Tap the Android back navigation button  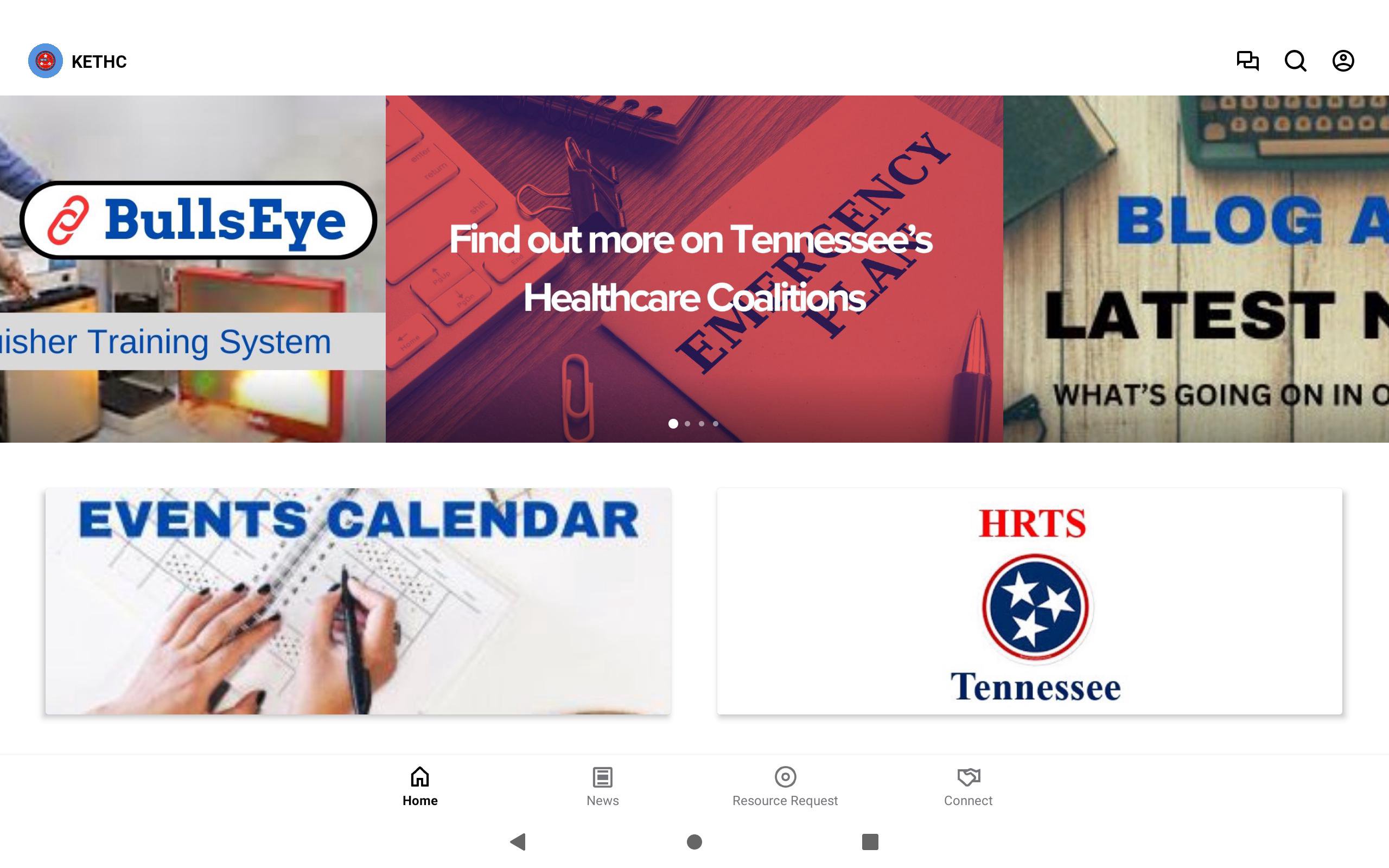[518, 841]
